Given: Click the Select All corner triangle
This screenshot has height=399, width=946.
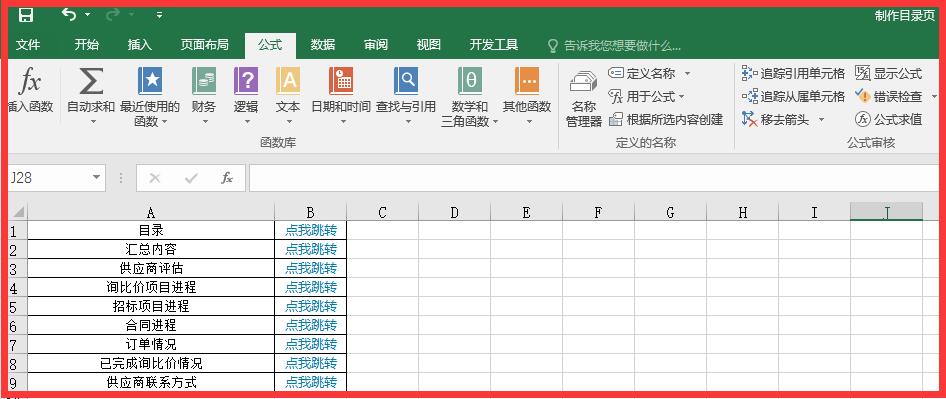Looking at the screenshot, I should point(18,212).
